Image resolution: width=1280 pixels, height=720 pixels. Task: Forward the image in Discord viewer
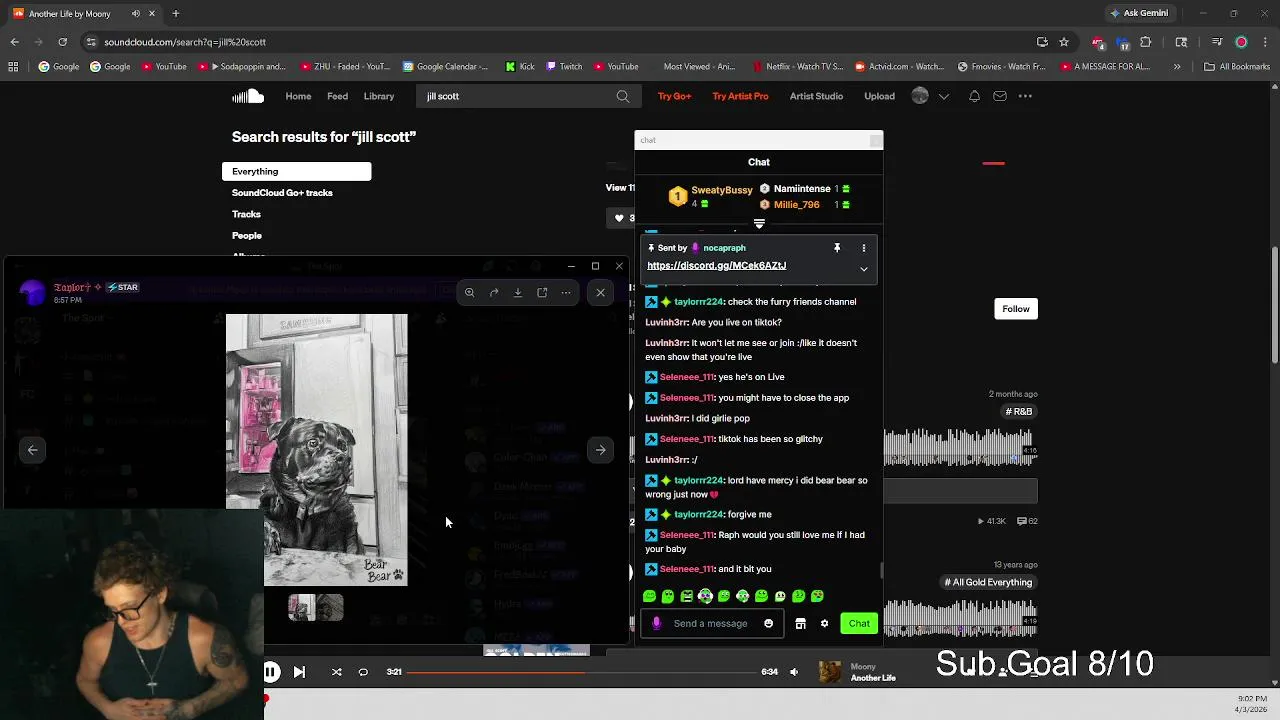click(x=494, y=292)
